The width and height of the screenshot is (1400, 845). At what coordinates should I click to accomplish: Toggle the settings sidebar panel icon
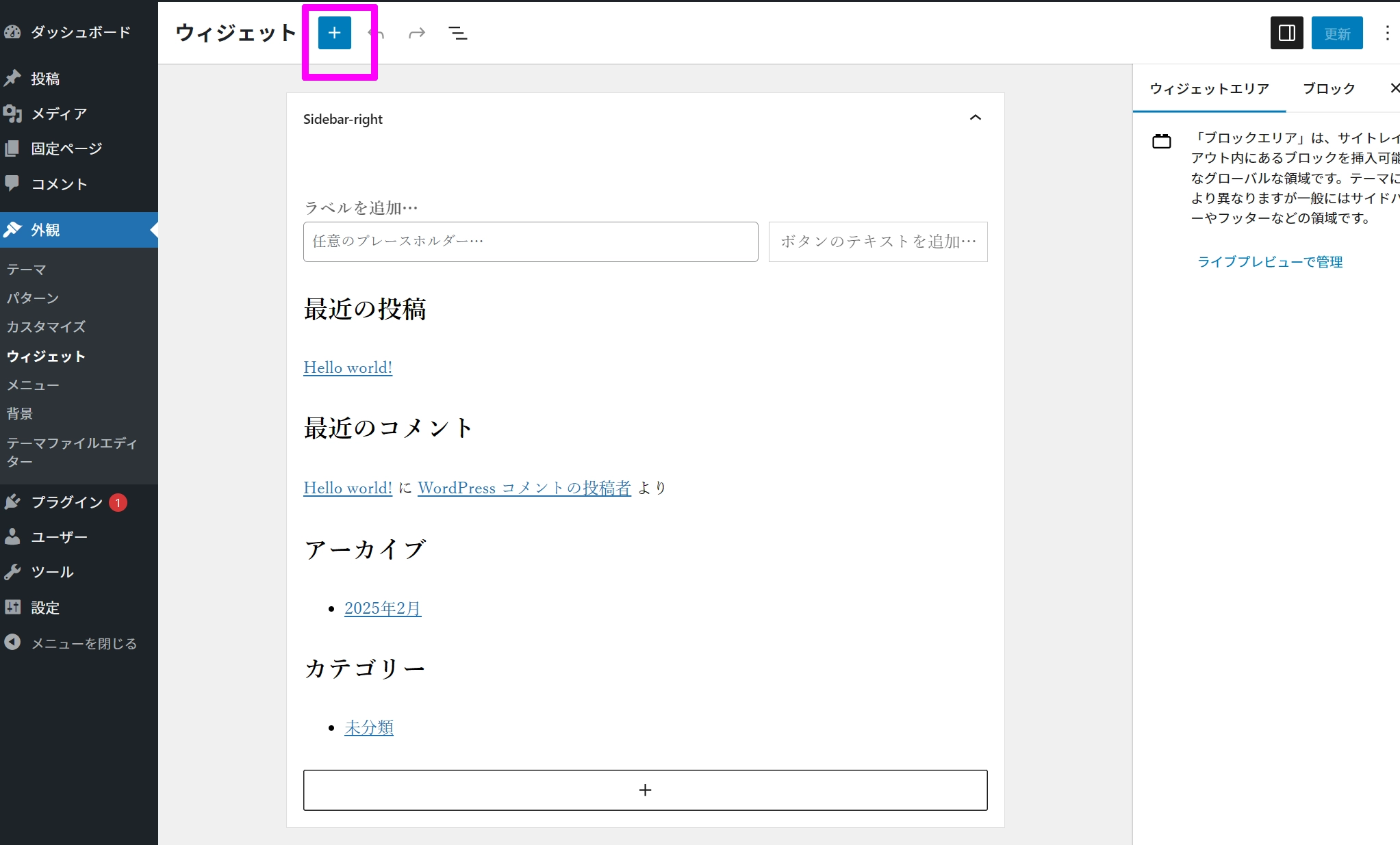[1286, 33]
